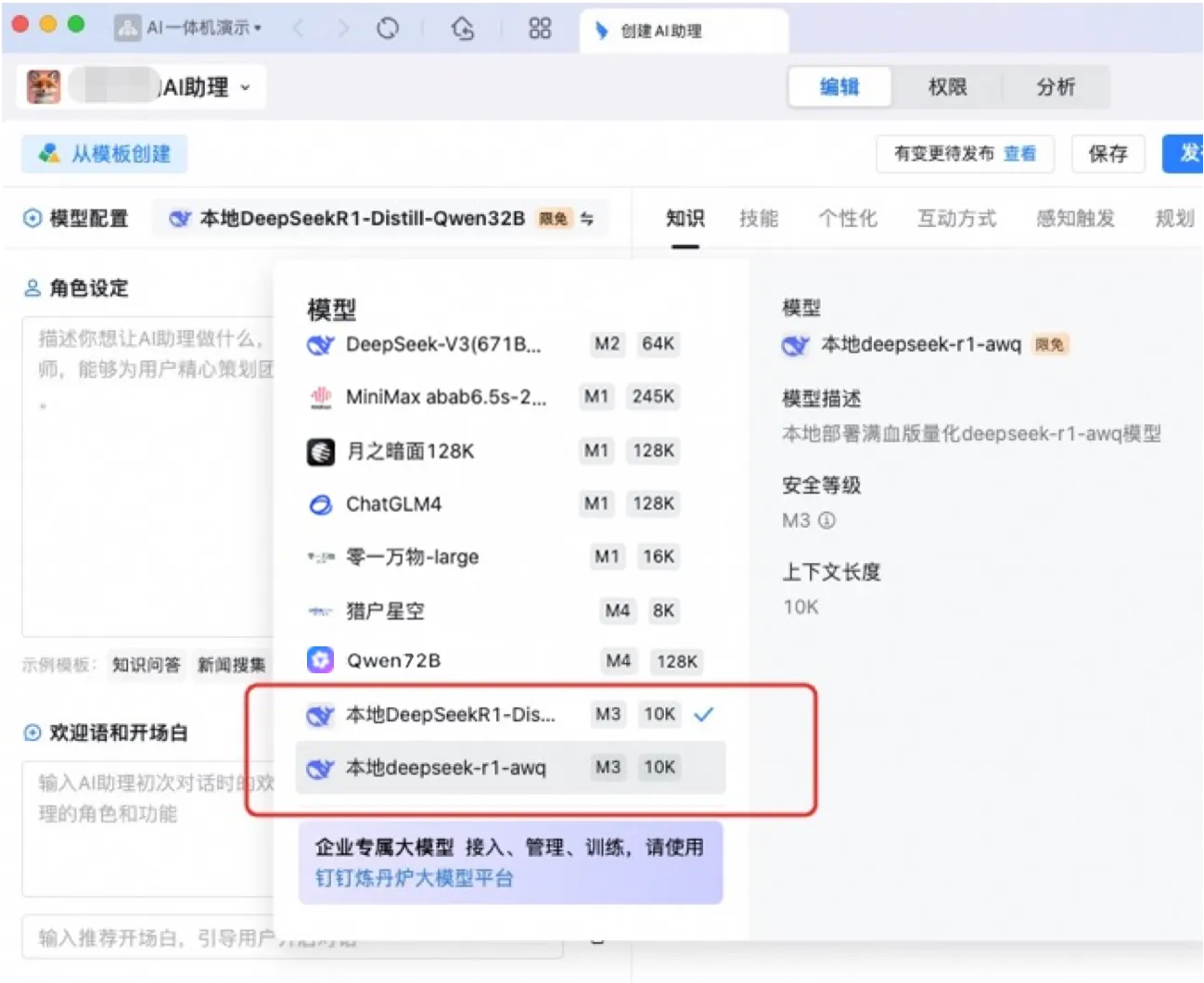Click the MiniMax logo icon

coord(320,398)
